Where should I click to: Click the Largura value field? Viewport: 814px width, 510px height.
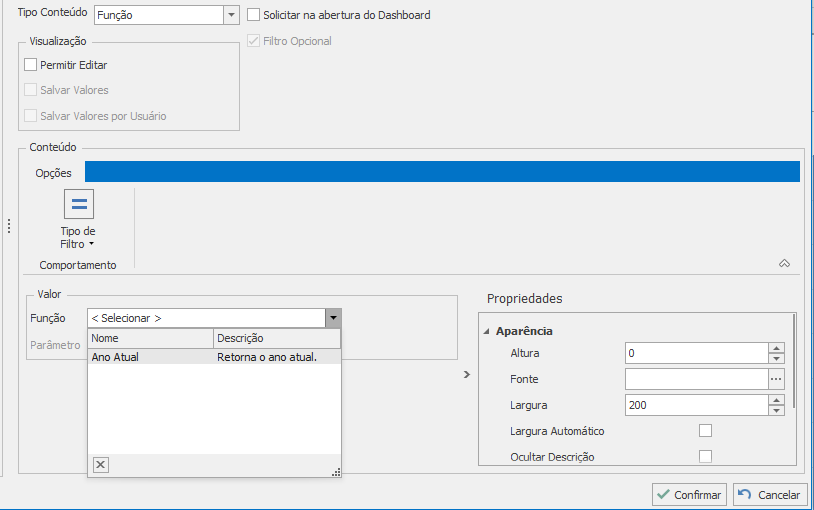pyautogui.click(x=697, y=405)
